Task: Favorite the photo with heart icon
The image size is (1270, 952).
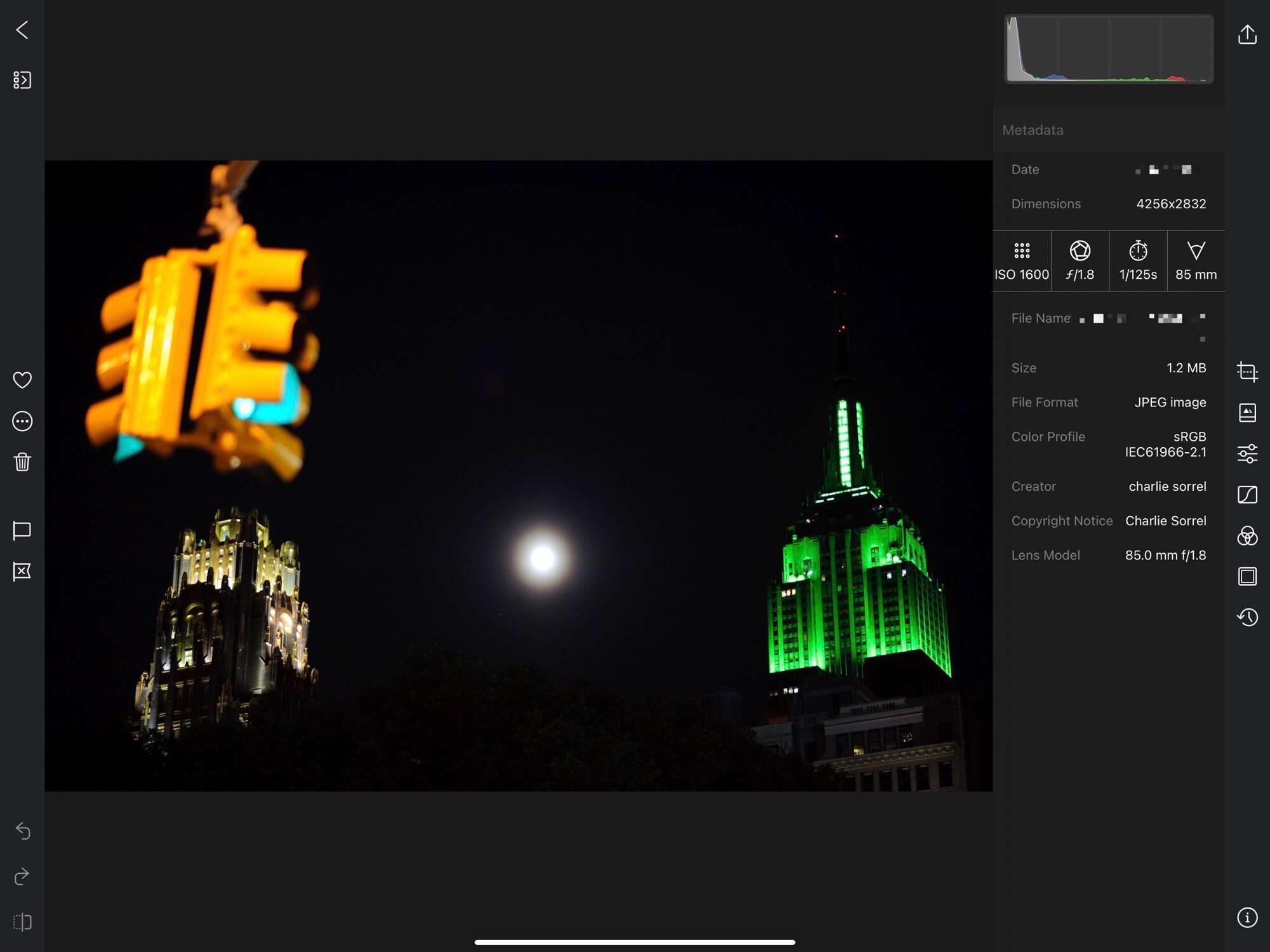Action: (22, 380)
